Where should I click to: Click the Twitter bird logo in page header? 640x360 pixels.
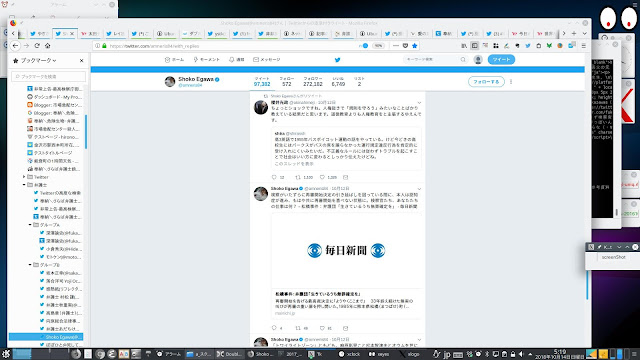tap(338, 60)
